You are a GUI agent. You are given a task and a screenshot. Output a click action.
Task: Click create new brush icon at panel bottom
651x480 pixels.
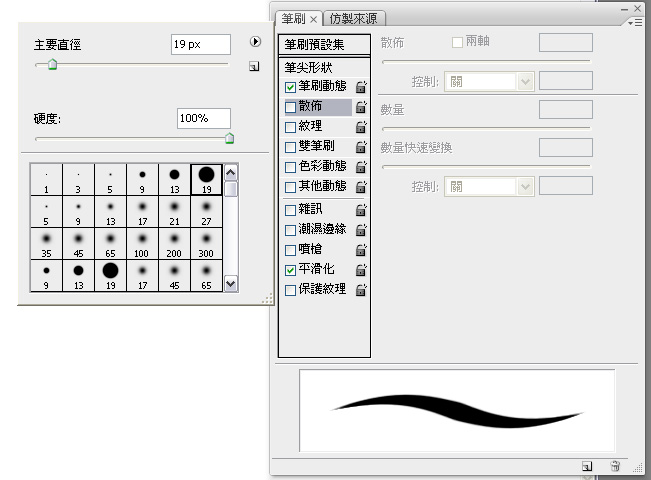pyautogui.click(x=587, y=466)
